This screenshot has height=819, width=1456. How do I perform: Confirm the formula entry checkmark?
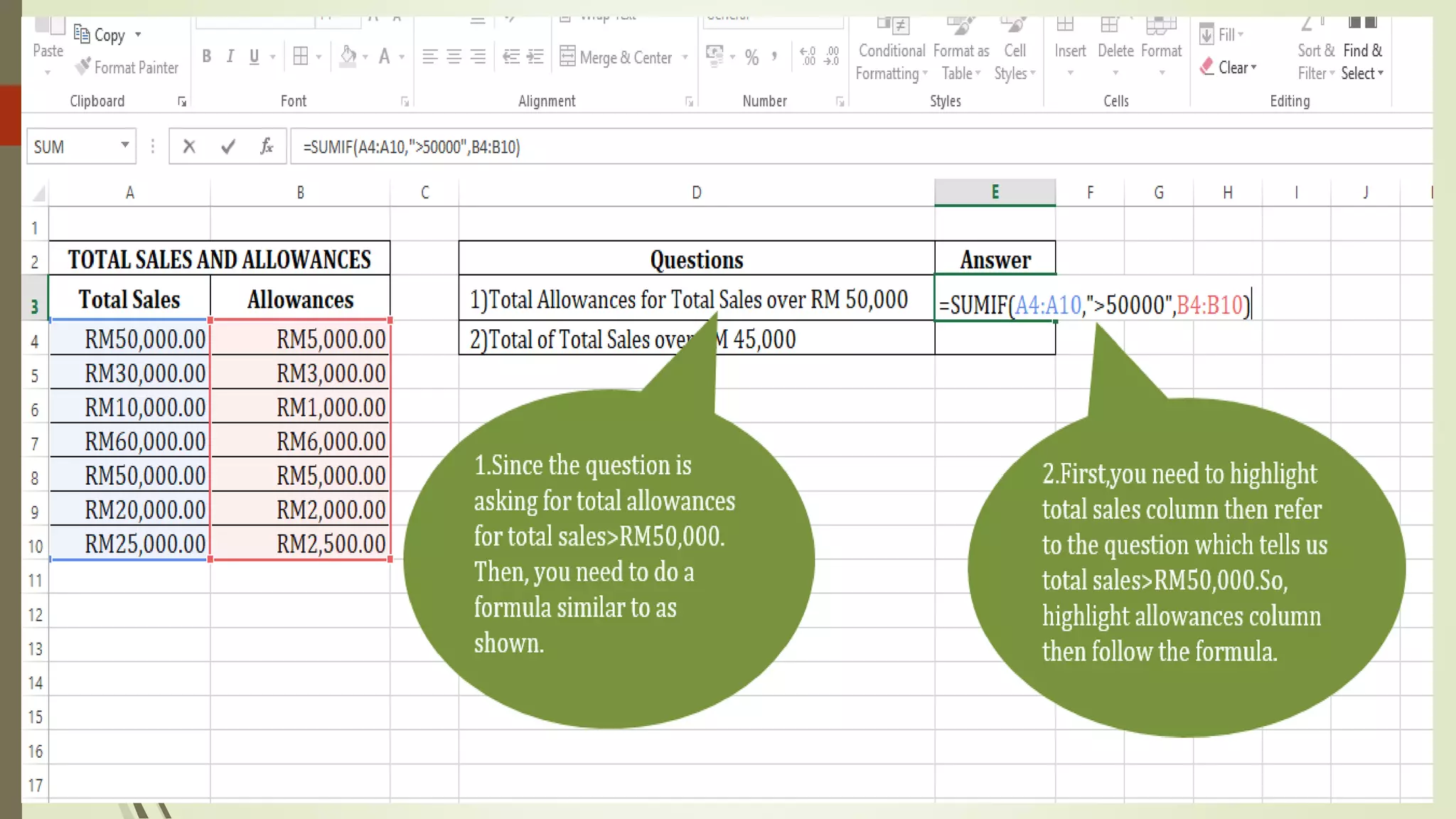click(x=228, y=146)
